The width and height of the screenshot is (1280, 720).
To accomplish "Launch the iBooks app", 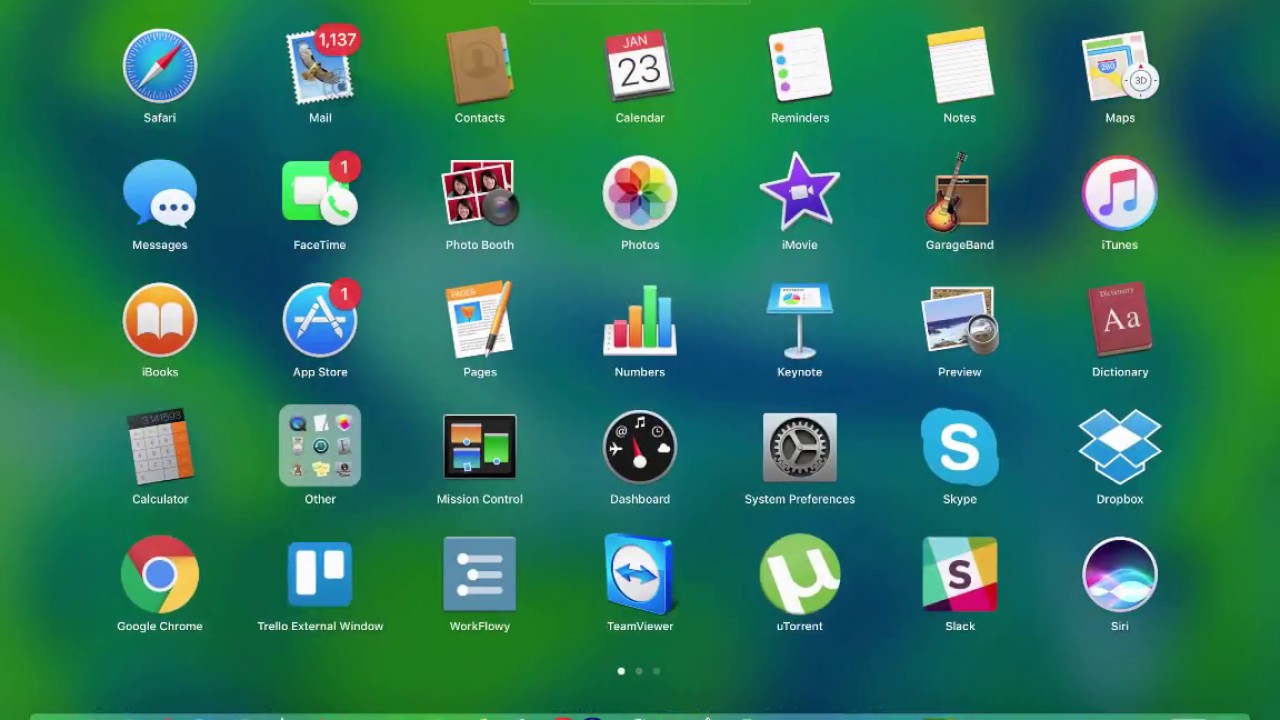I will (x=160, y=320).
